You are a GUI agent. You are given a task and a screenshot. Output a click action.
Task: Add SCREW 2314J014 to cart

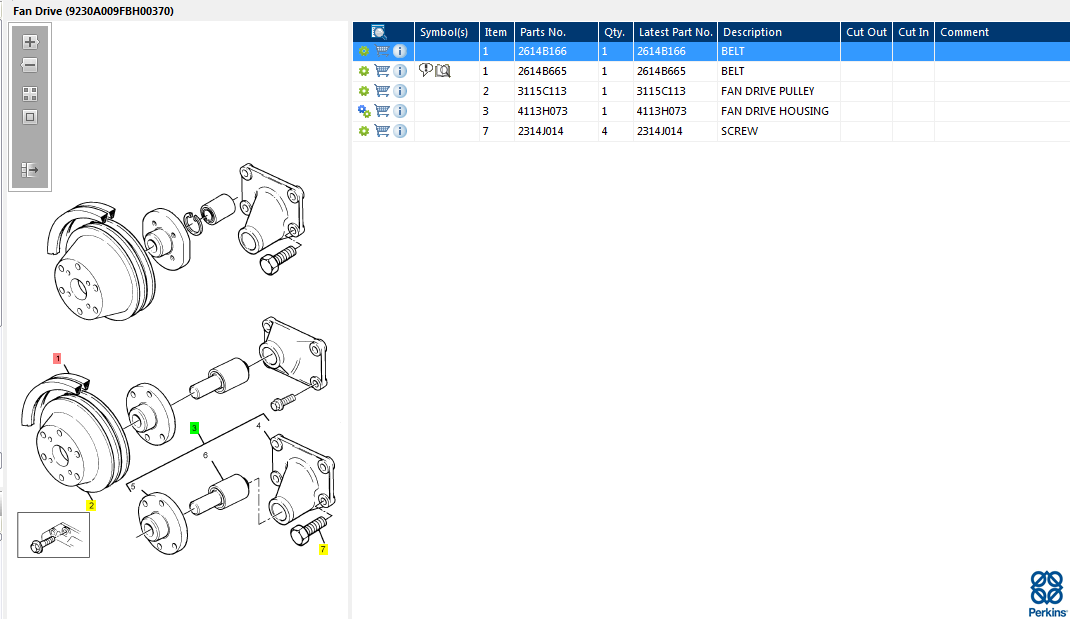(x=382, y=131)
